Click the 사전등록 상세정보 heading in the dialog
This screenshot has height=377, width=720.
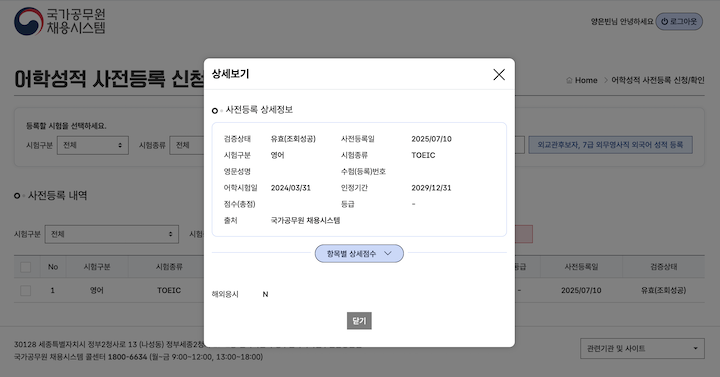(x=259, y=110)
